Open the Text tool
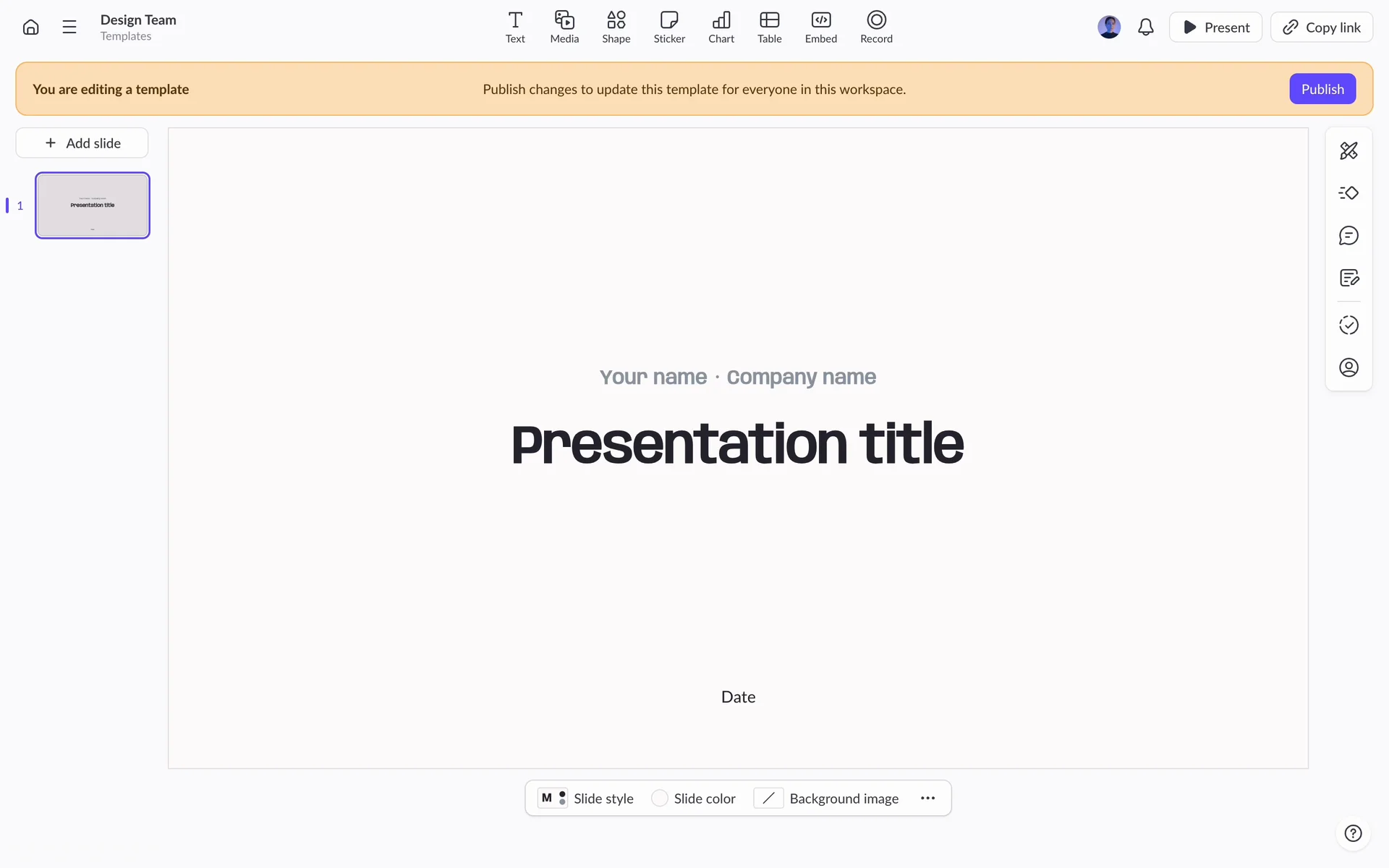The image size is (1389, 868). click(515, 27)
